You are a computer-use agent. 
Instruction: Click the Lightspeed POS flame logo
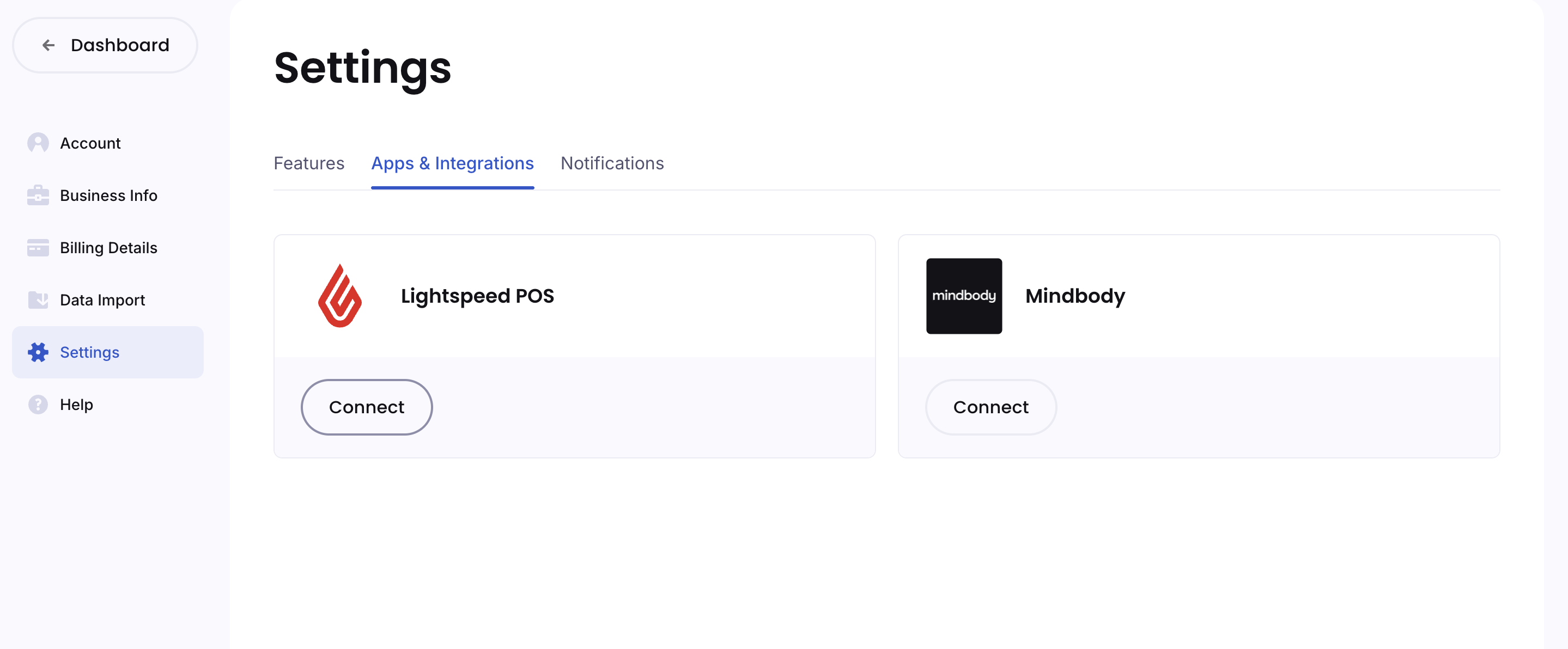pos(339,296)
